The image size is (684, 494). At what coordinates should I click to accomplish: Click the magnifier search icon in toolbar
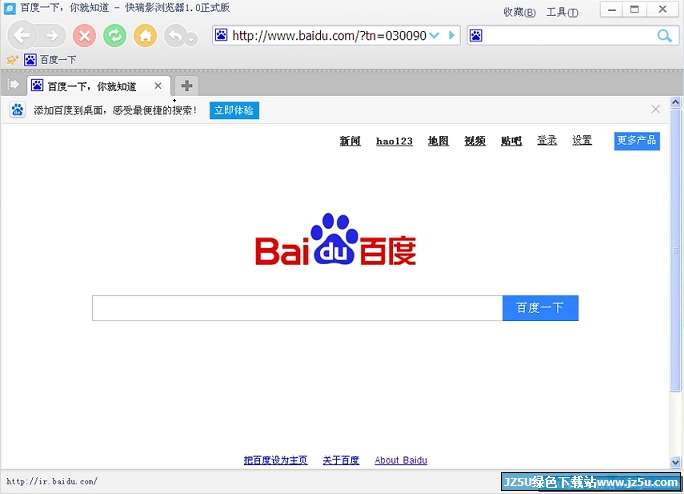[664, 36]
